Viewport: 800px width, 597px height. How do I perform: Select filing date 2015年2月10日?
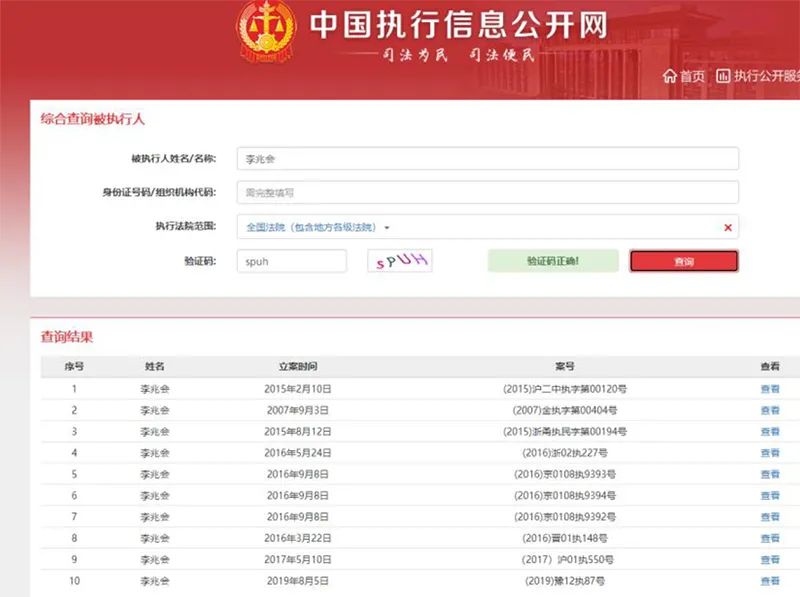(298, 389)
